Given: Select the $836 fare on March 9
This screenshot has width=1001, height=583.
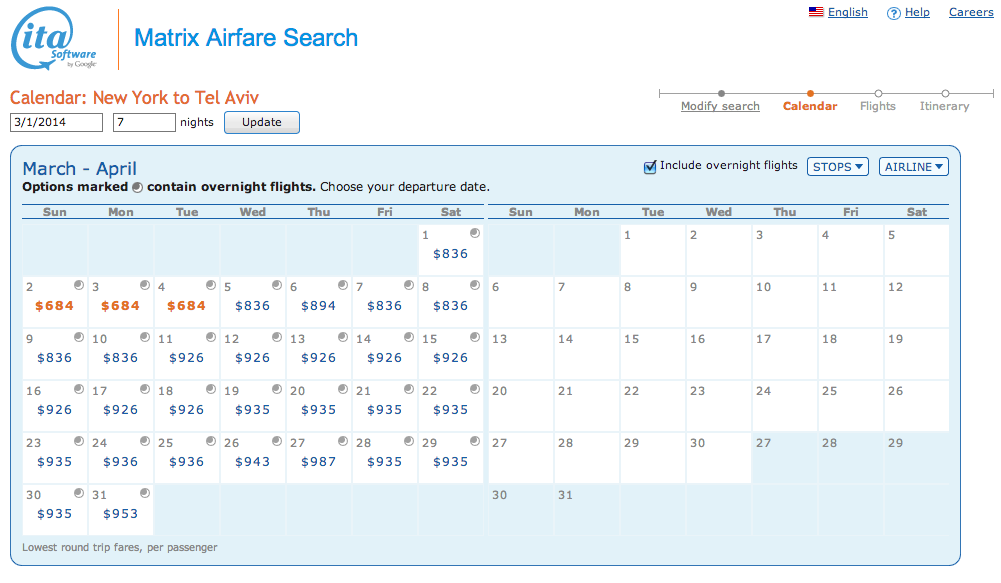Looking at the screenshot, I should pyautogui.click(x=54, y=358).
